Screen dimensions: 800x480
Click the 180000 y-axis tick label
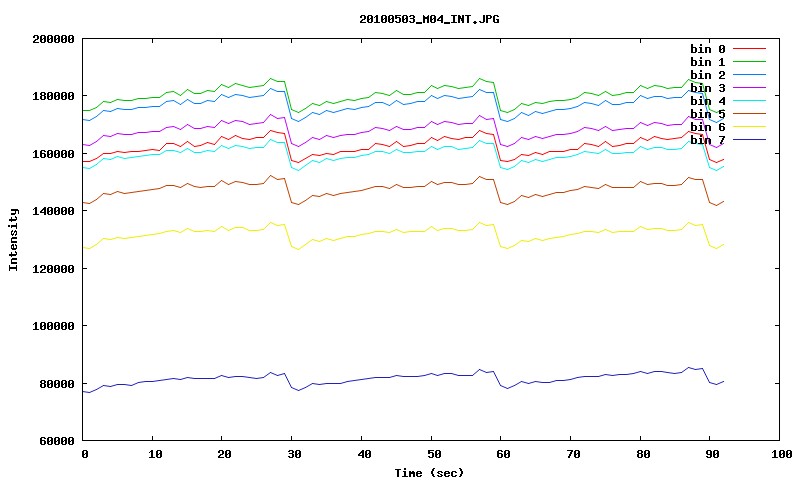tap(53, 96)
